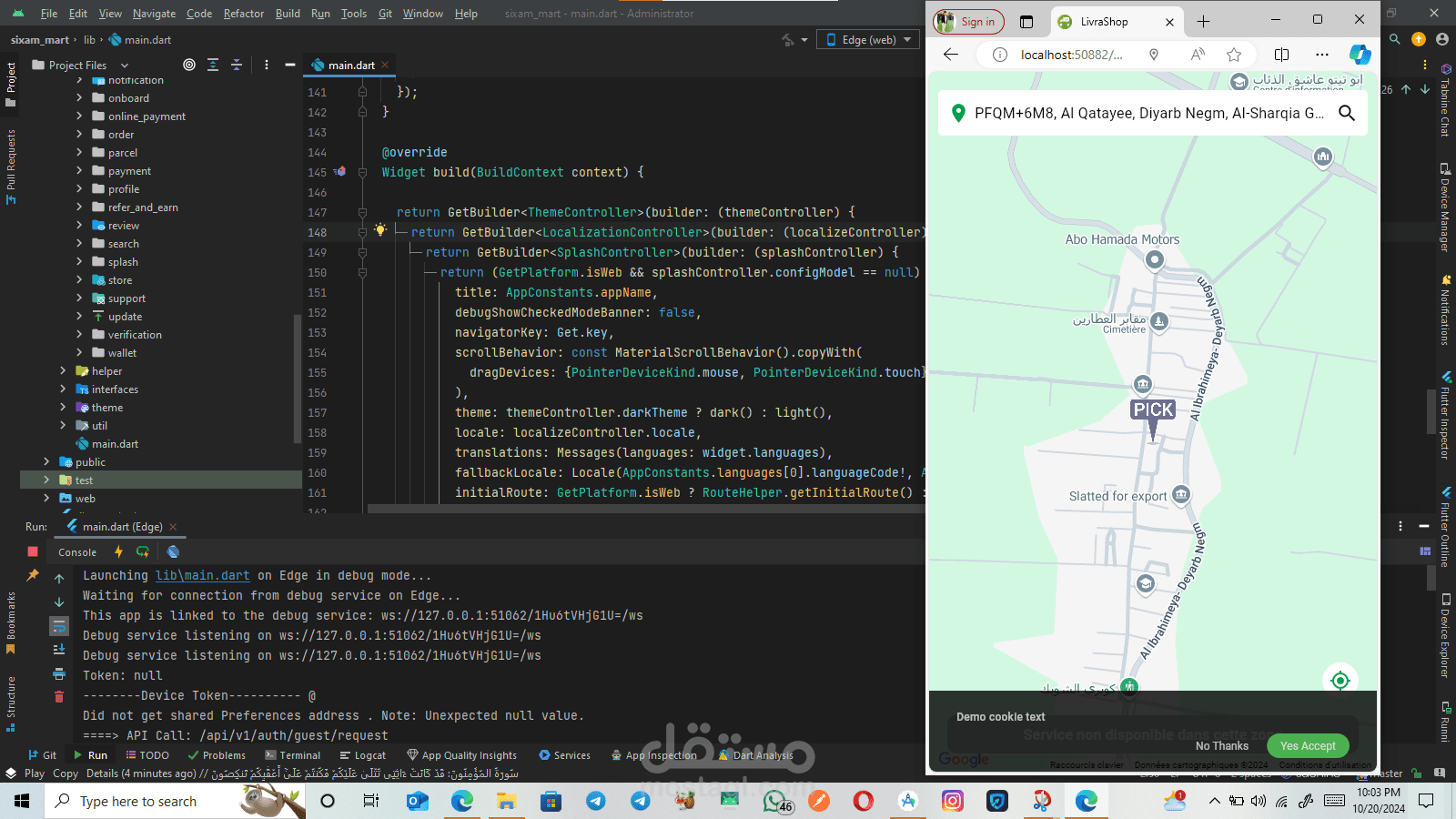Image resolution: width=1456 pixels, height=819 pixels.
Task: Toggle the pin tab icon in Run panel
Action: coord(33,575)
